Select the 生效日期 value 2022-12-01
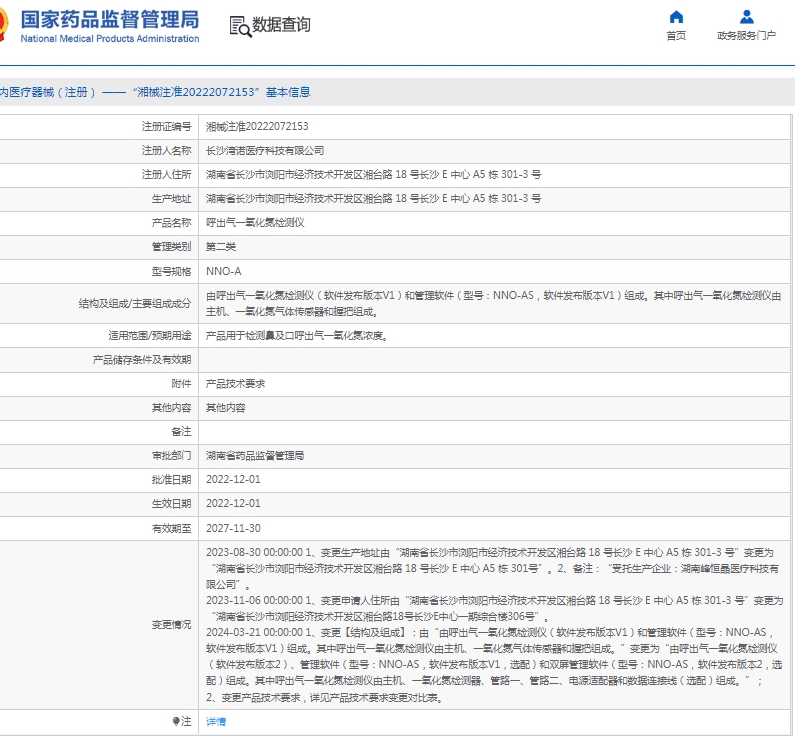The image size is (795, 742). click(x=233, y=503)
